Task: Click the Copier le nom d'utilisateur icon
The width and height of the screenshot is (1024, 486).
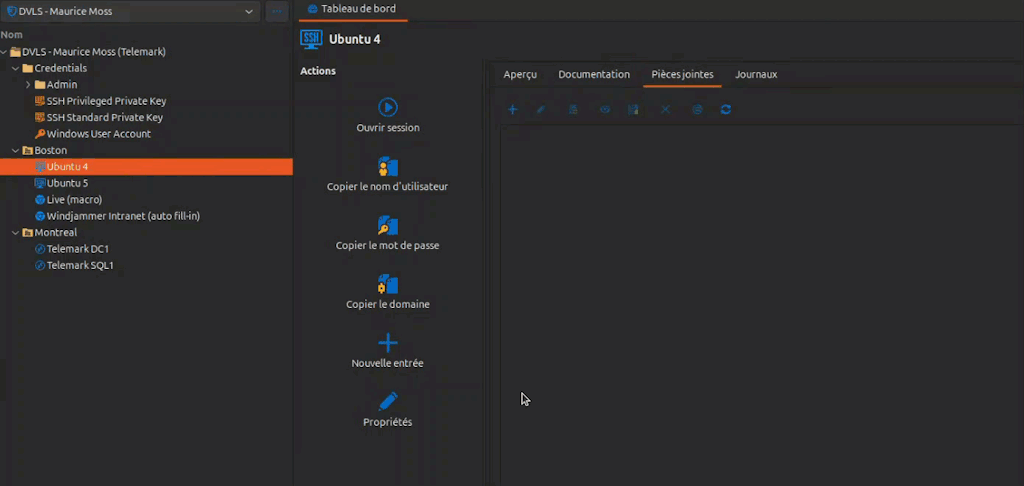Action: [388, 167]
